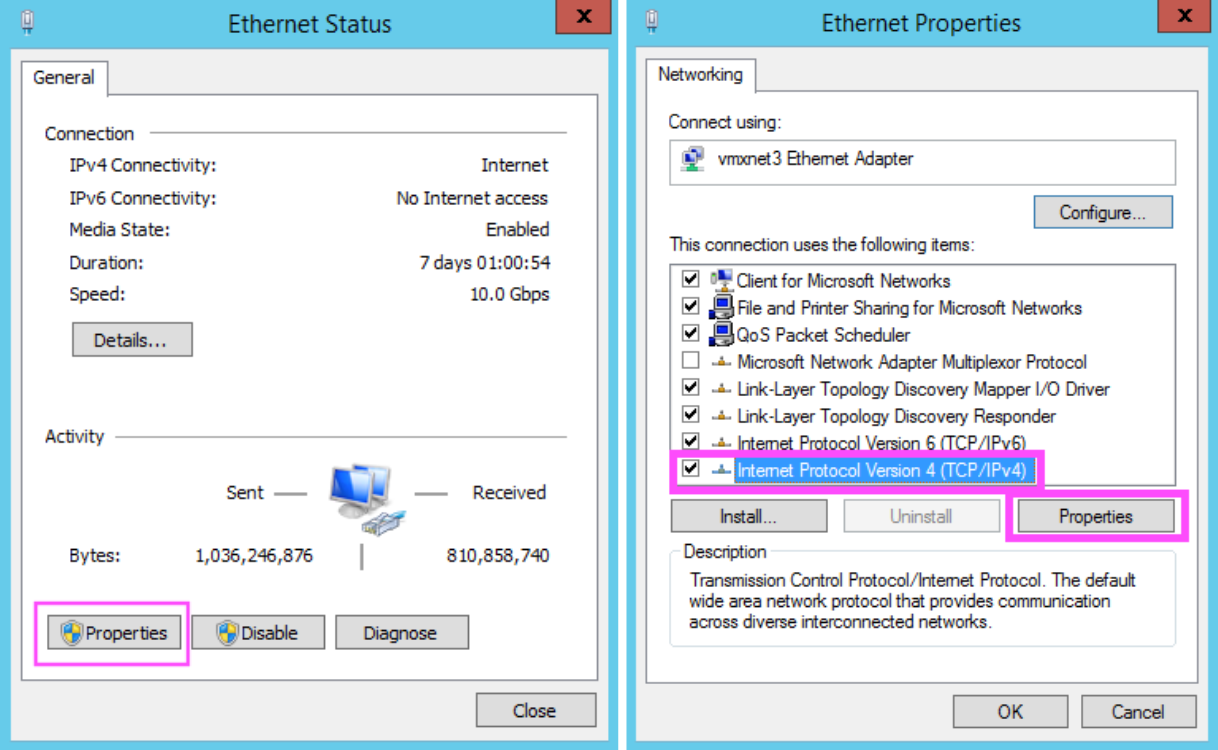Select Link-Layer Topology Discovery Mapper I/O Driver
Viewport: 1218px width, 750px height.
click(922, 389)
